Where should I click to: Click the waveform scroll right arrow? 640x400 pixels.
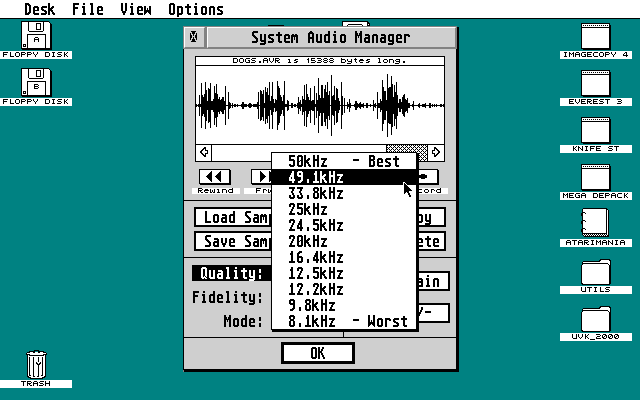click(436, 152)
